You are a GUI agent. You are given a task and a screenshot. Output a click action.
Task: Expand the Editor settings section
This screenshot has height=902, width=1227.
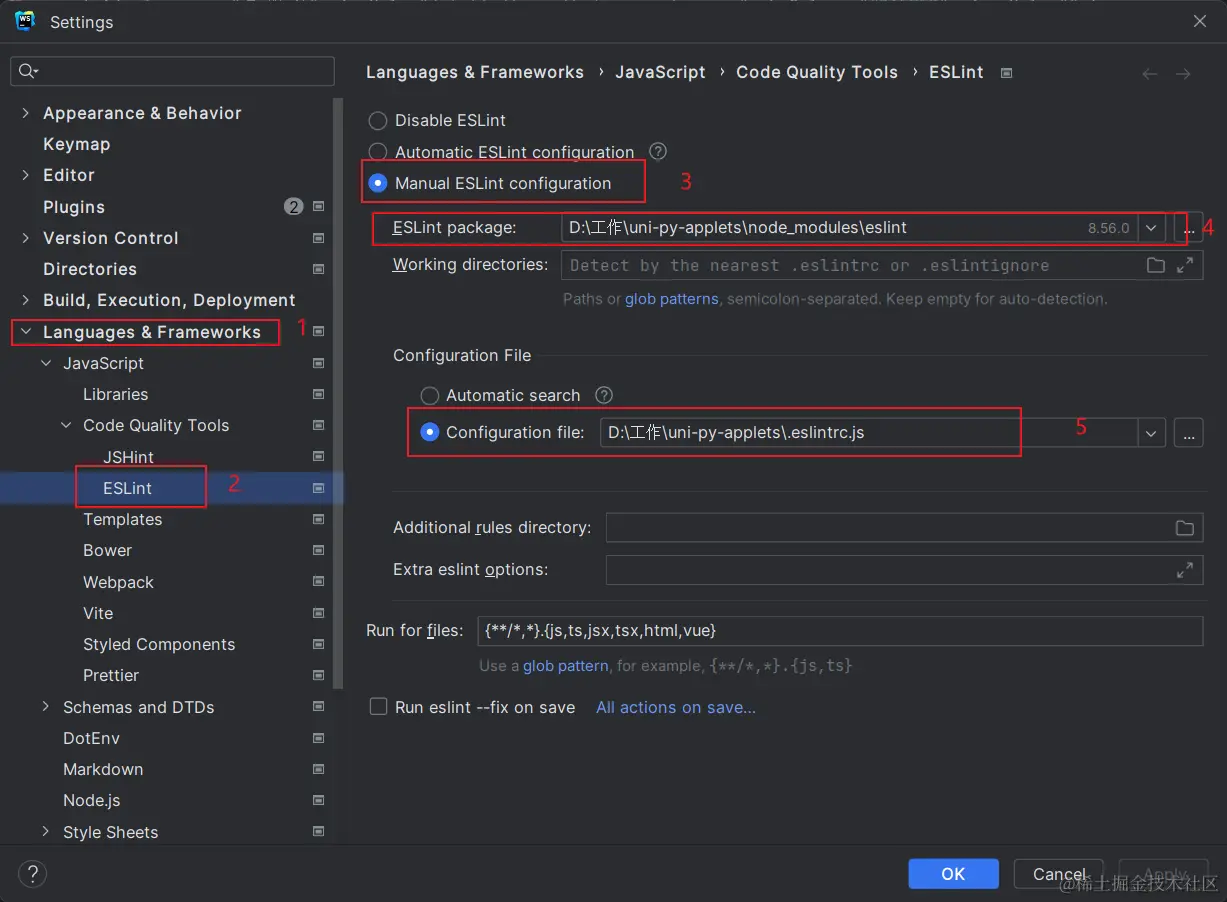25,175
